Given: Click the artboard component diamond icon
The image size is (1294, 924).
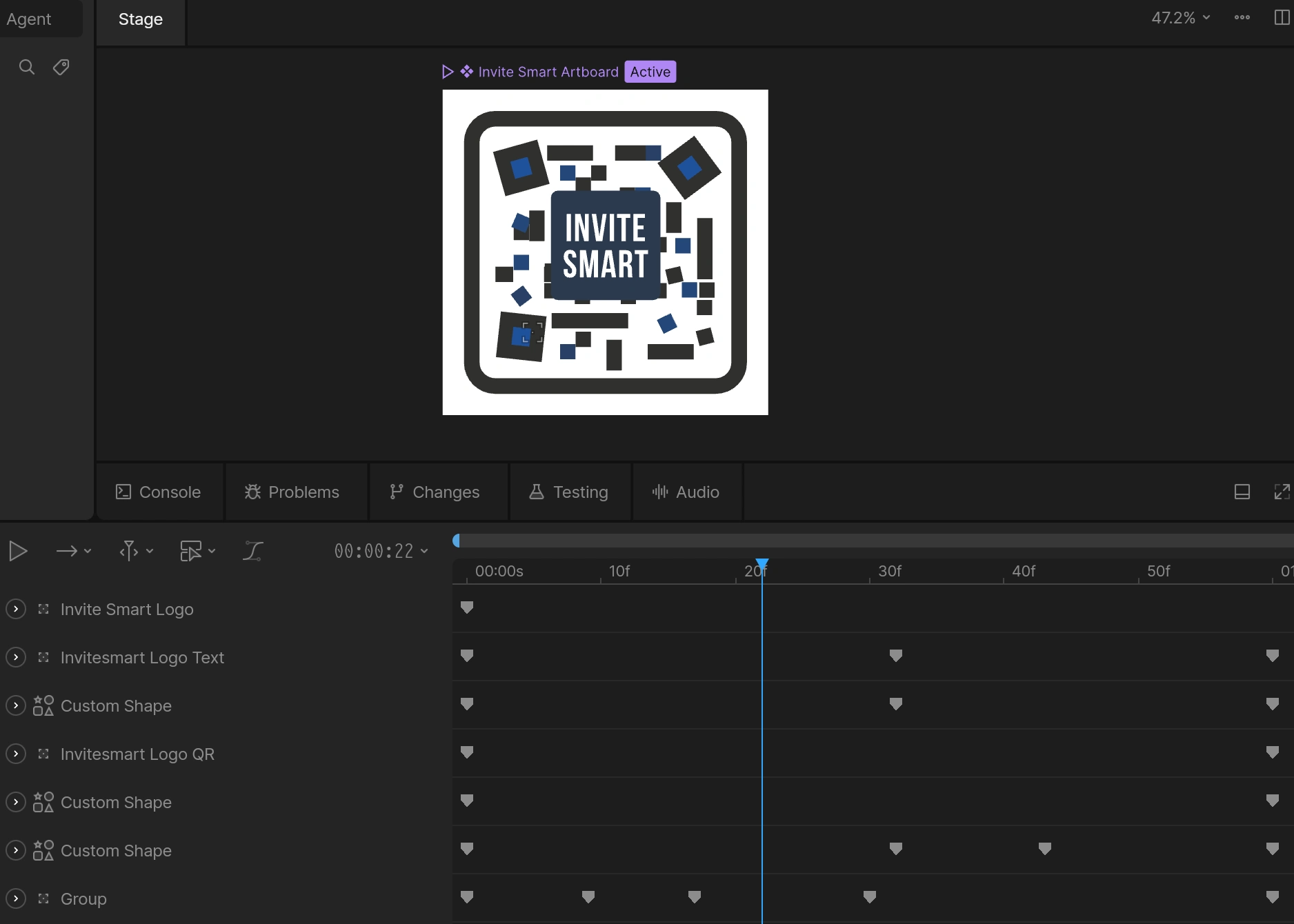Looking at the screenshot, I should pyautogui.click(x=467, y=72).
